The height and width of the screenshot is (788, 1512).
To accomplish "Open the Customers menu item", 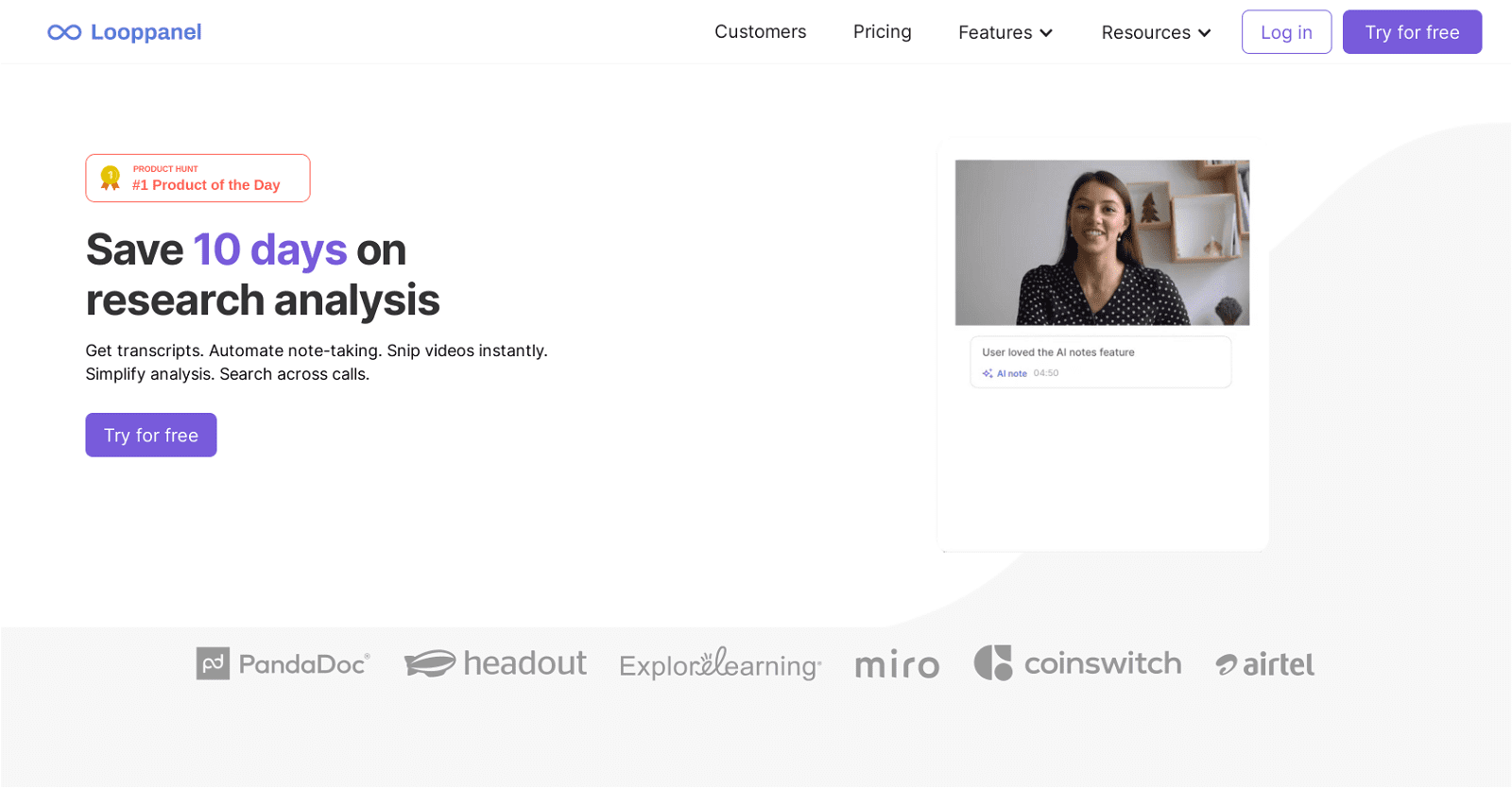I will (x=761, y=32).
